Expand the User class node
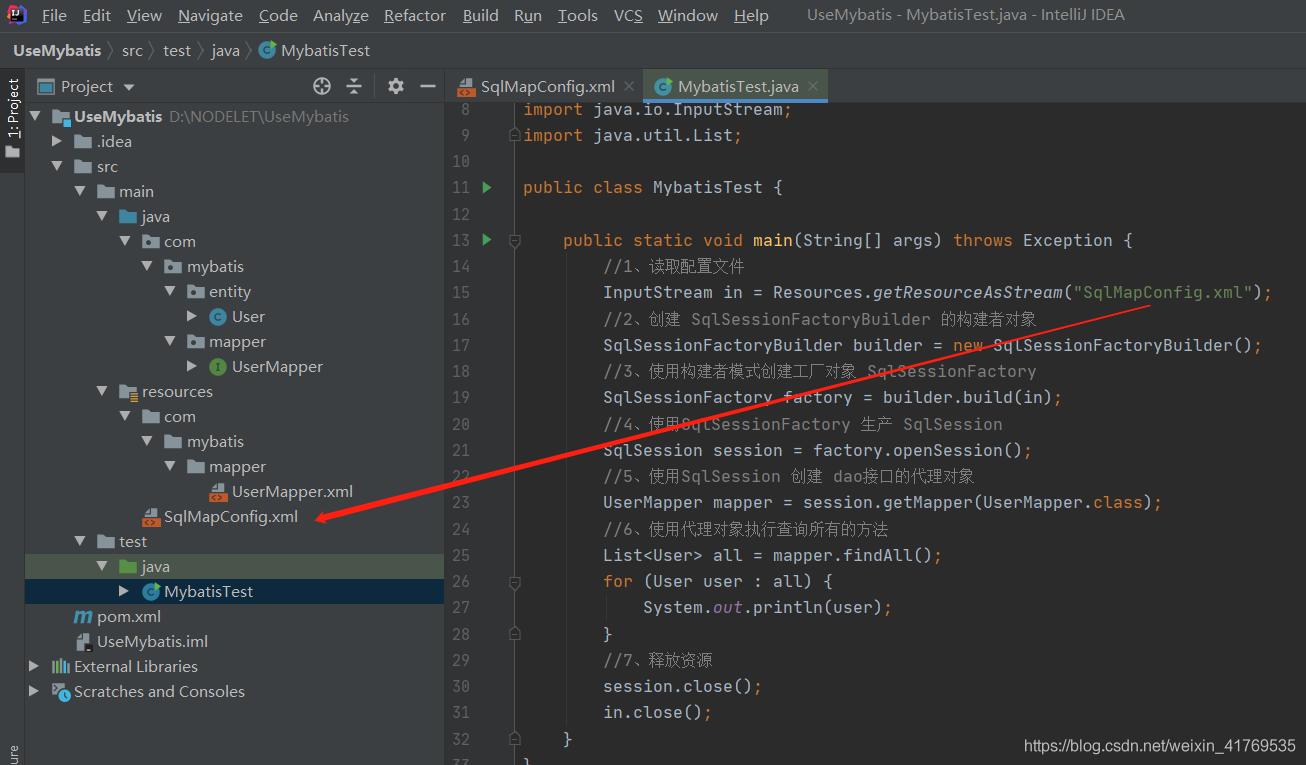1306x765 pixels. 193,317
